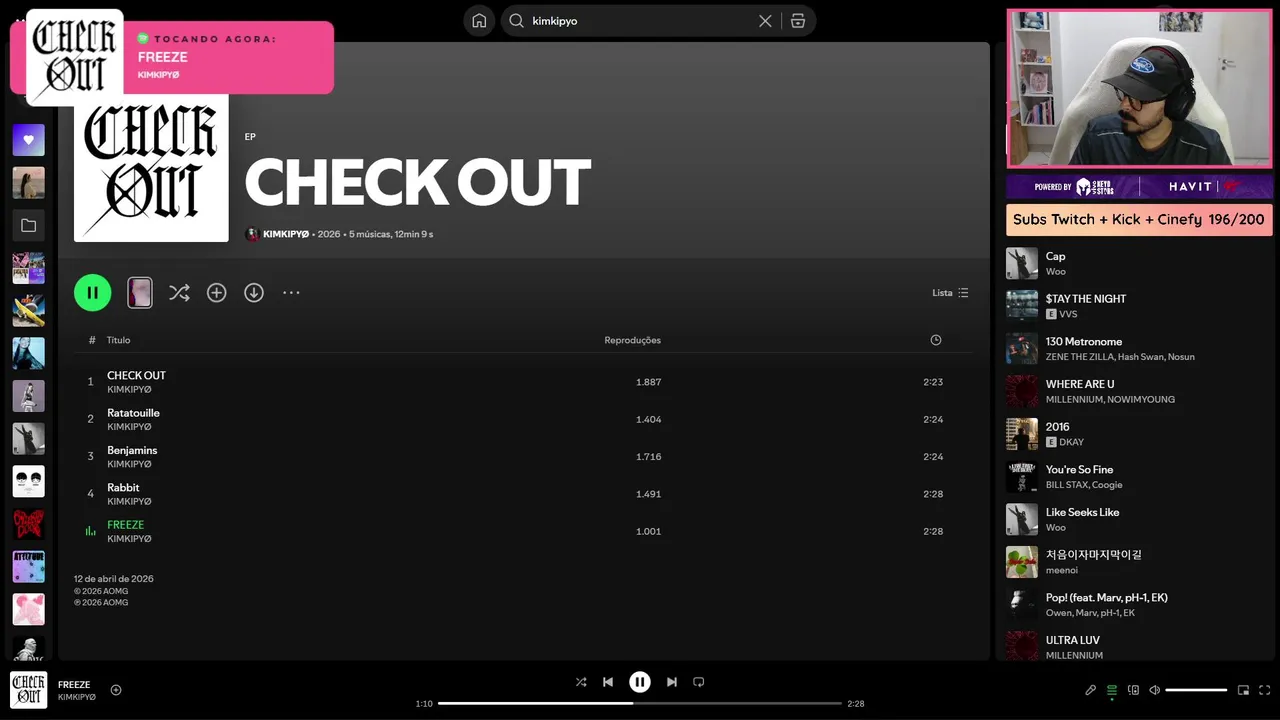The width and height of the screenshot is (1280, 720).
Task: Click the CHECK OUT album cover art
Action: click(151, 168)
